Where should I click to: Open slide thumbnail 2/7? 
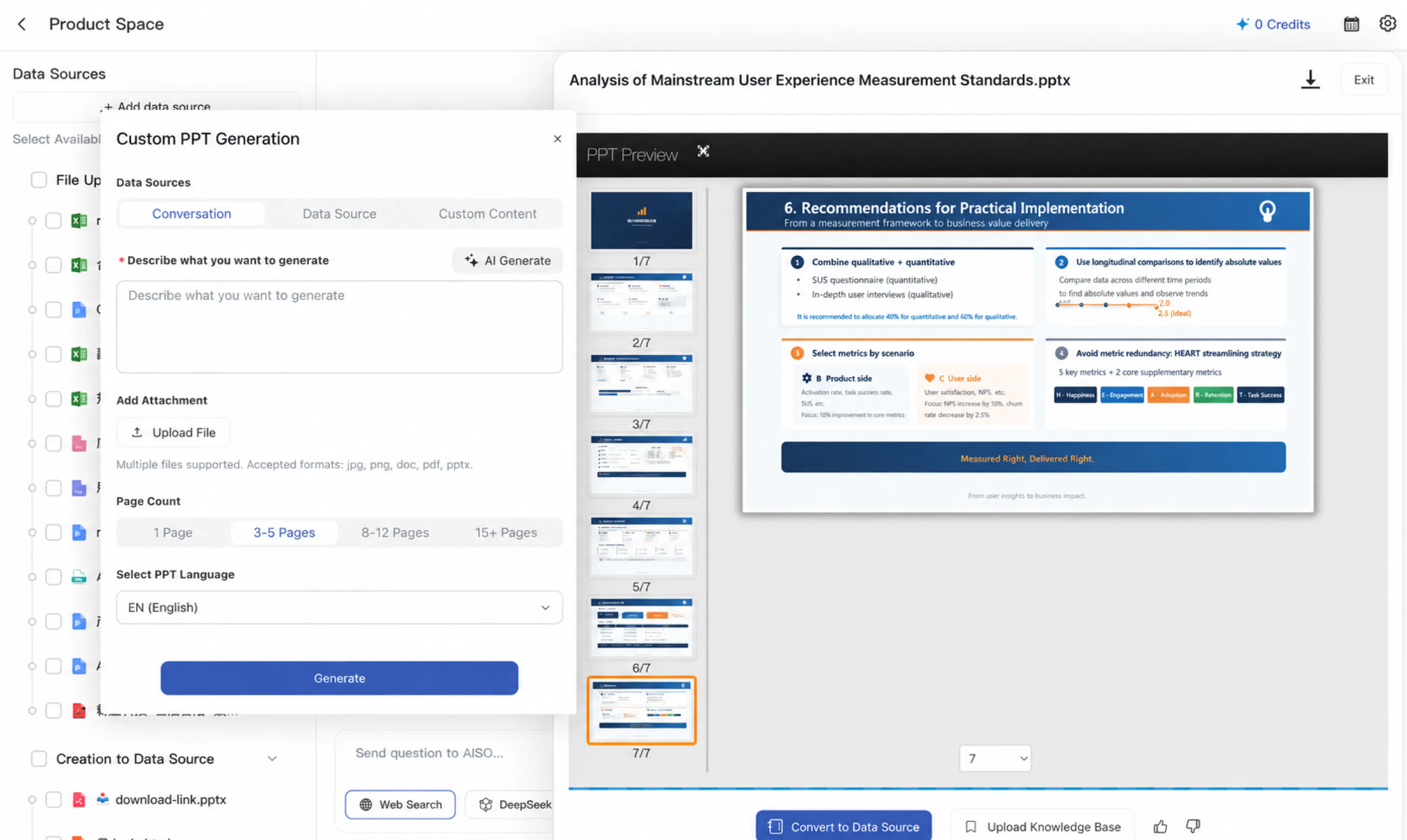click(x=641, y=302)
